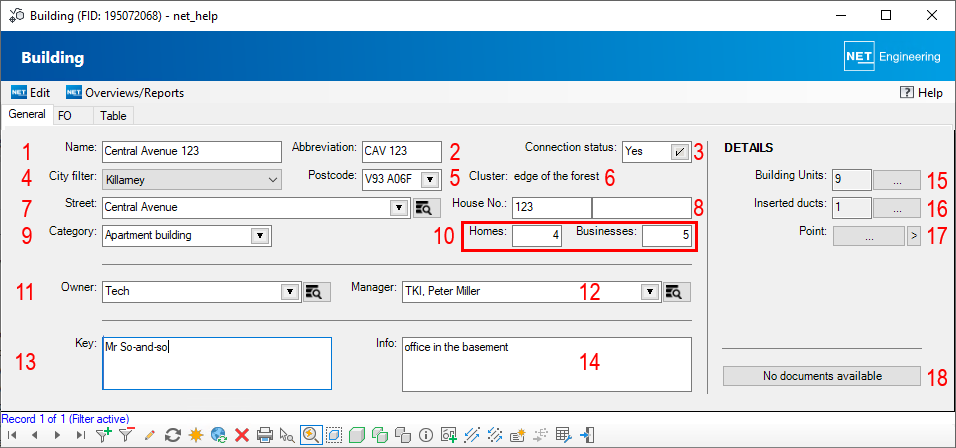
Task: Click the search icon beside Manager field
Action: 677,292
